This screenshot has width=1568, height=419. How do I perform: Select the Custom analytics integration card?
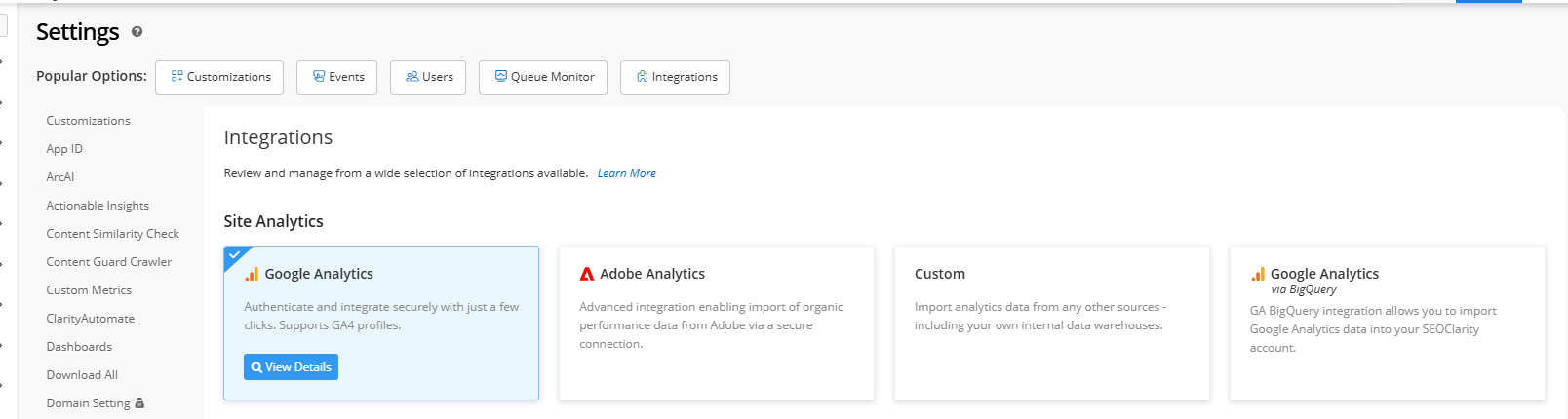tap(1051, 323)
